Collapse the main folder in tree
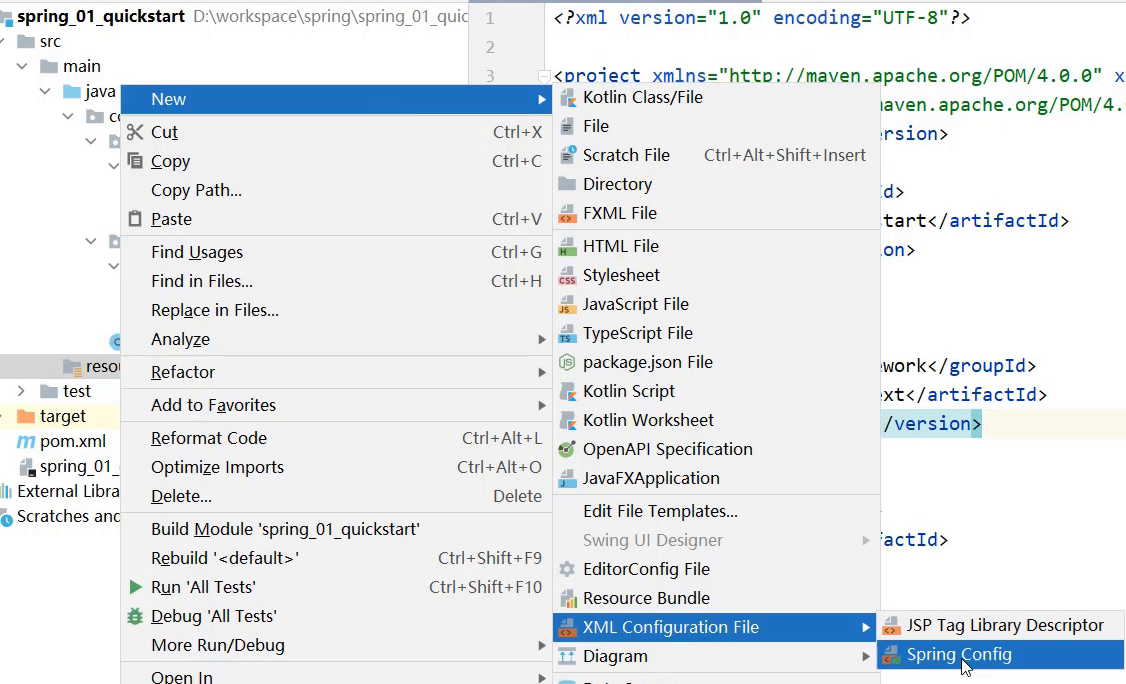 pyautogui.click(x=22, y=66)
